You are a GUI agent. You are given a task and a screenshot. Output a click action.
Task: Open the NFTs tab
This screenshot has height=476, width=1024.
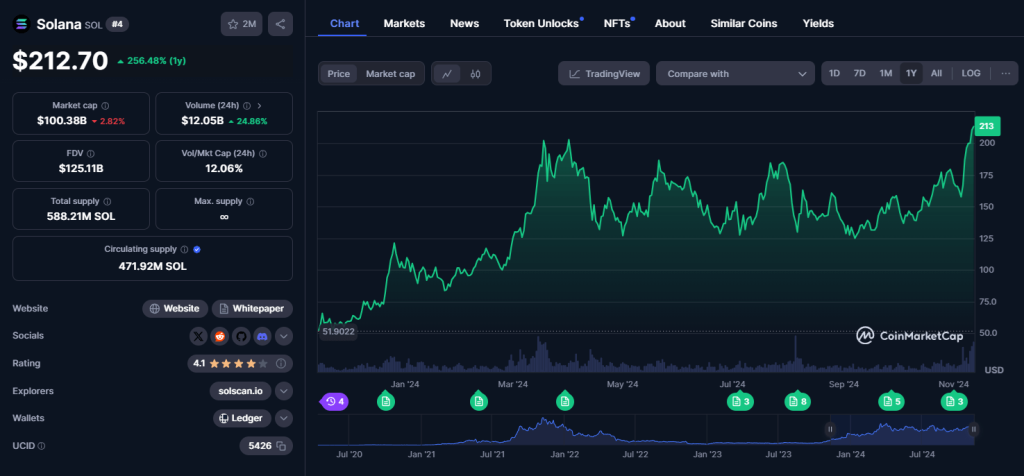[617, 24]
